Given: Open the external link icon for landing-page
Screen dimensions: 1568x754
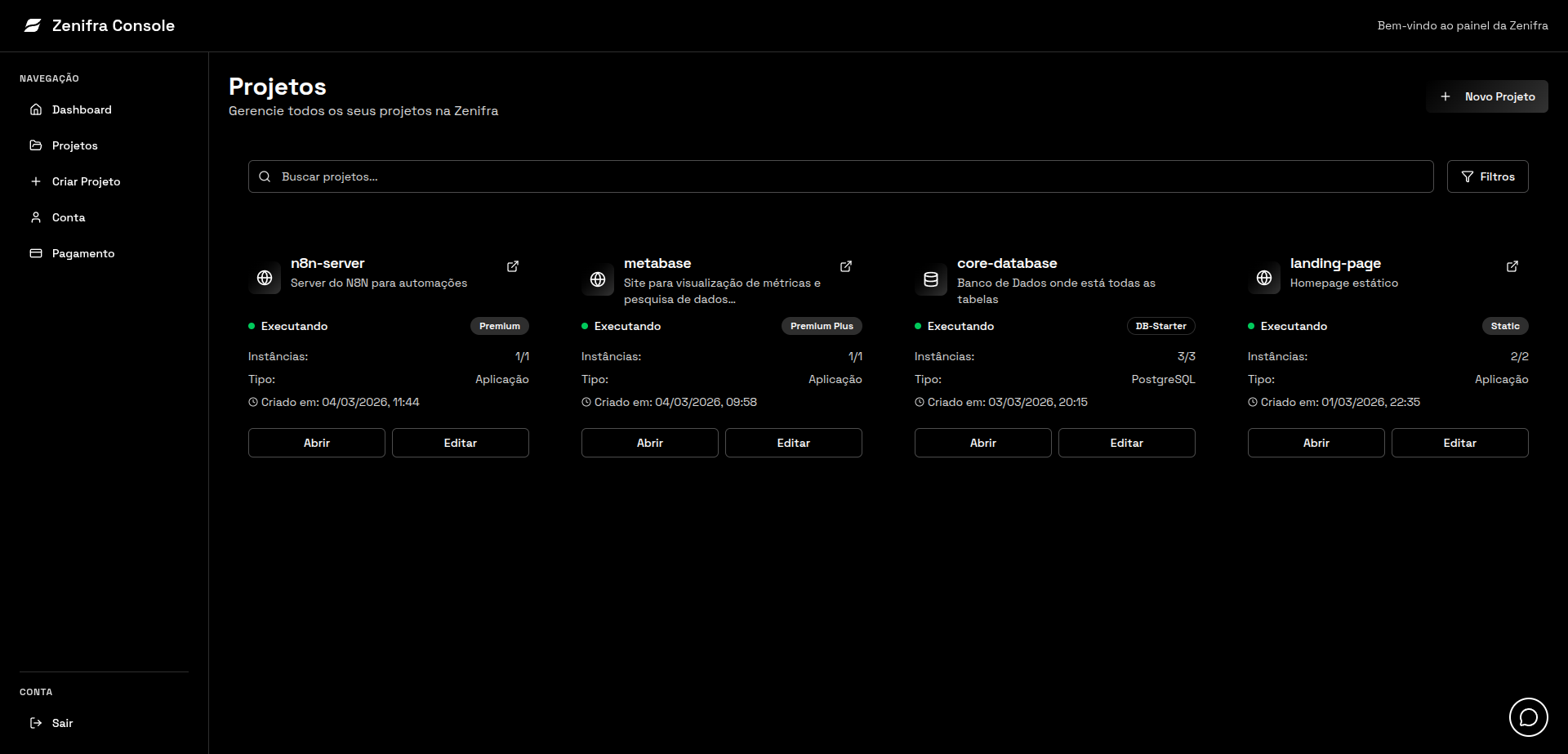Looking at the screenshot, I should 1512,266.
